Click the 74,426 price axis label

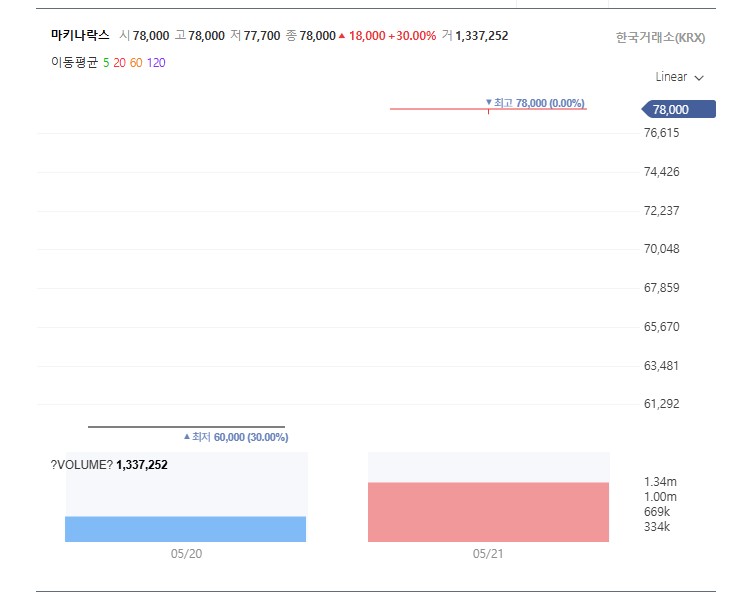click(661, 172)
